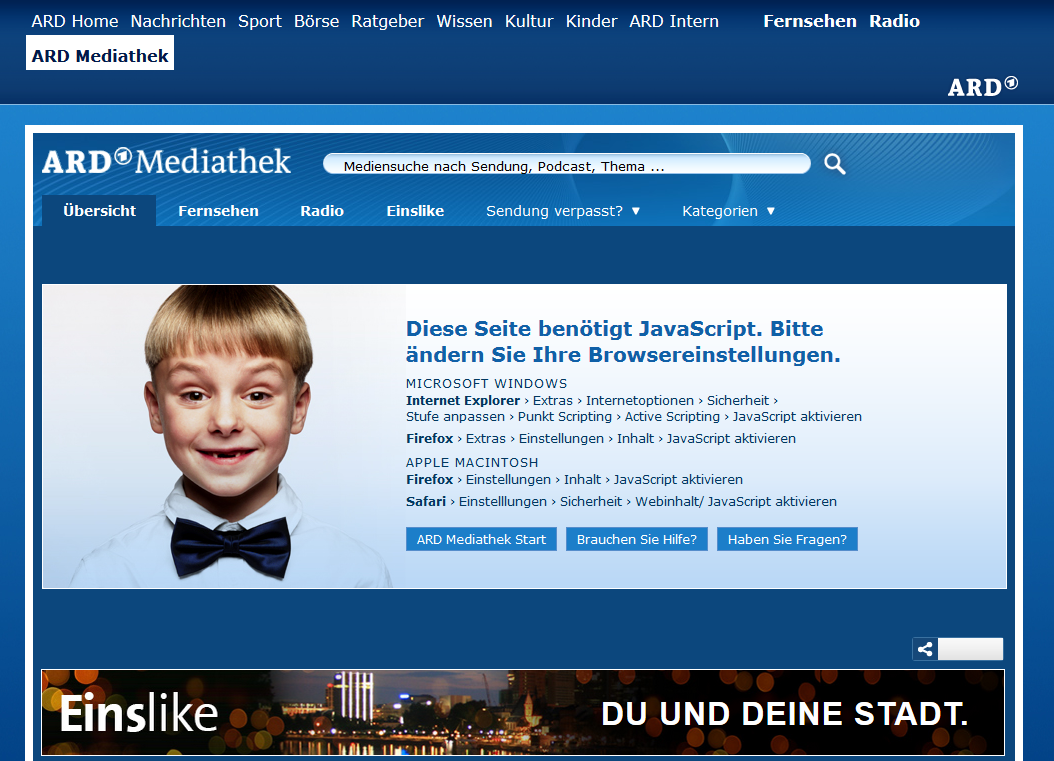Click the MICROSOFT WINDOWS heading
Image resolution: width=1054 pixels, height=761 pixels.
pyautogui.click(x=487, y=384)
